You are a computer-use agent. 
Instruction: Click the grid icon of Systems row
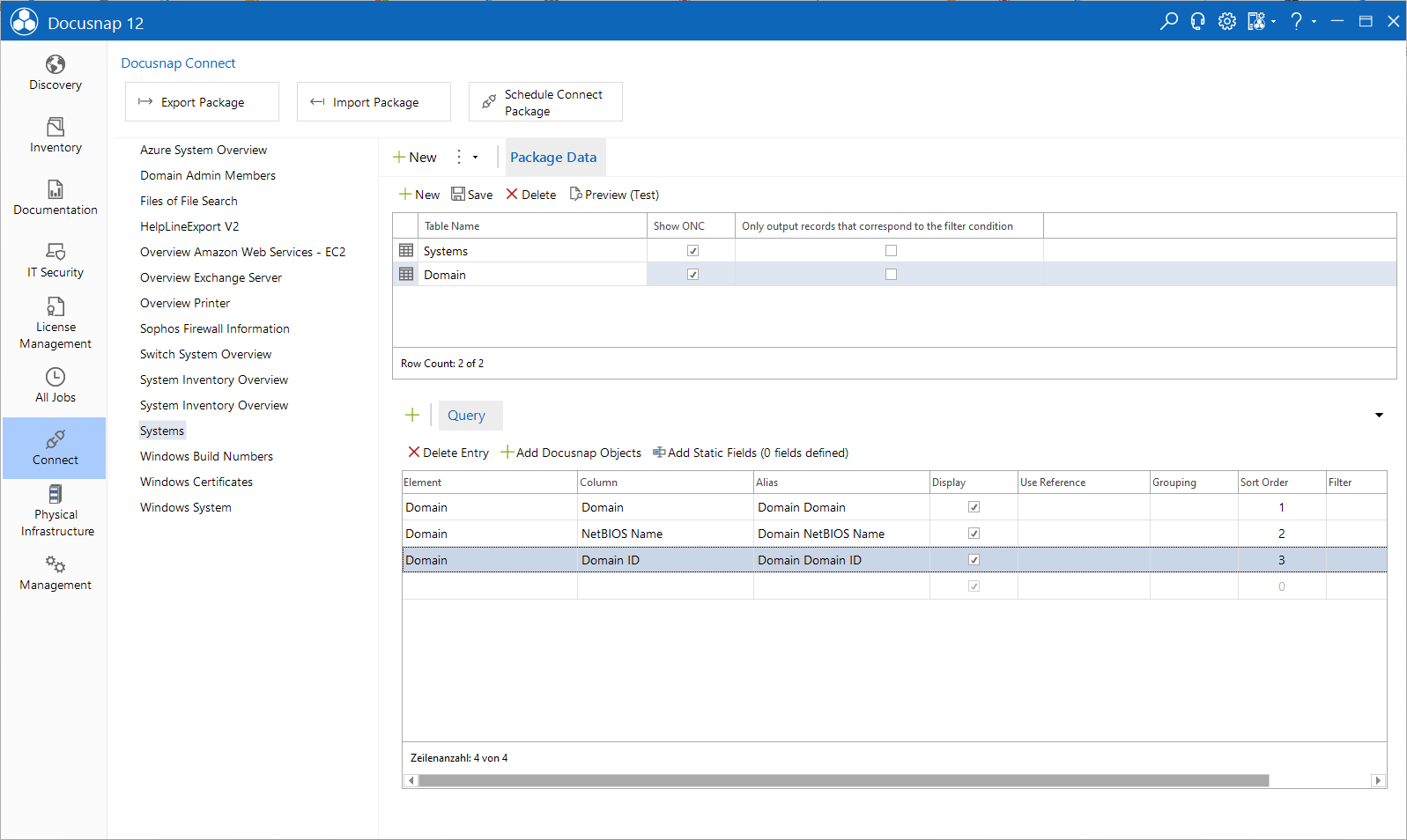(x=406, y=251)
